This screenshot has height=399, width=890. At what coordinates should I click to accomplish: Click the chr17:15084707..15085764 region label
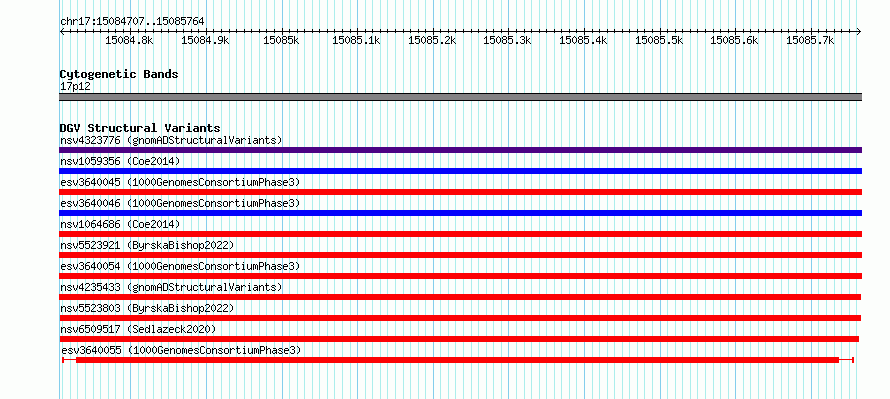point(132,22)
